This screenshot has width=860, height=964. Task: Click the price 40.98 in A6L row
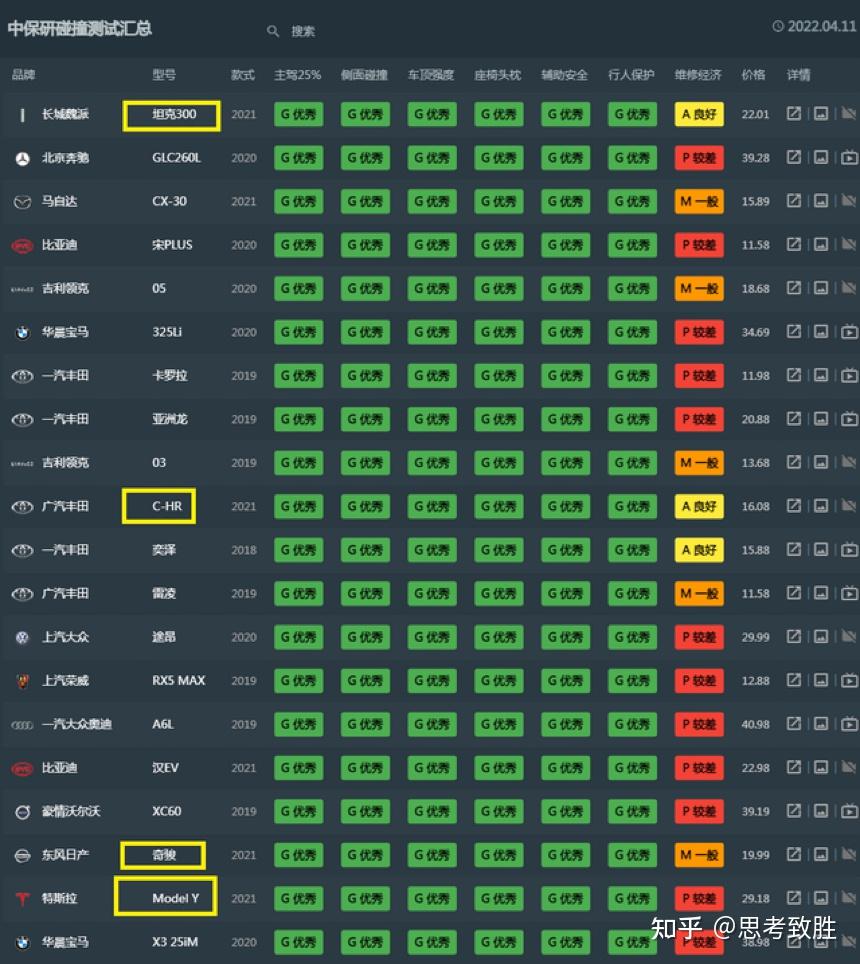tap(755, 724)
